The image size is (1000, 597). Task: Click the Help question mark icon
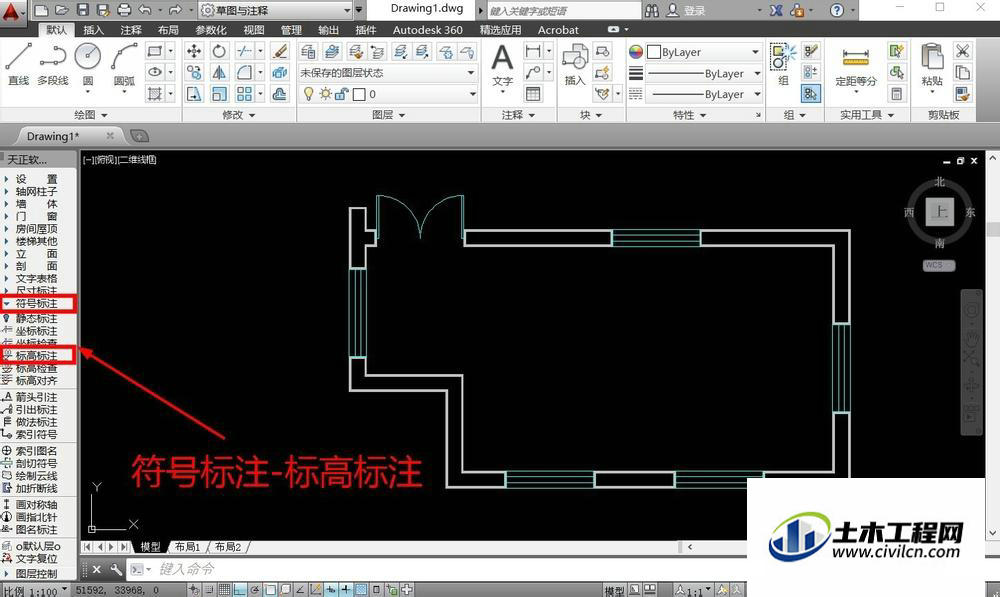[837, 10]
